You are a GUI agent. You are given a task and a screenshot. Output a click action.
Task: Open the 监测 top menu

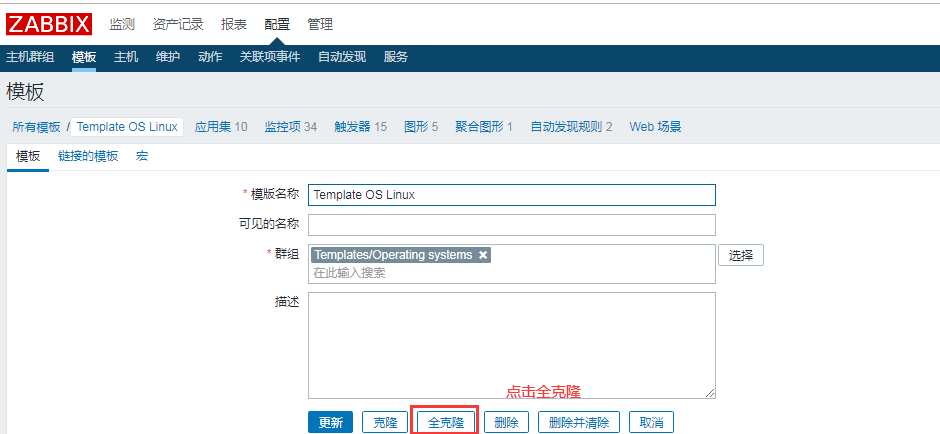[x=122, y=25]
